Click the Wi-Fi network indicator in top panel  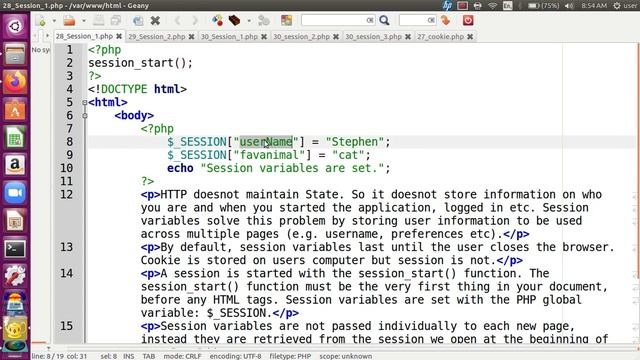coord(493,5)
